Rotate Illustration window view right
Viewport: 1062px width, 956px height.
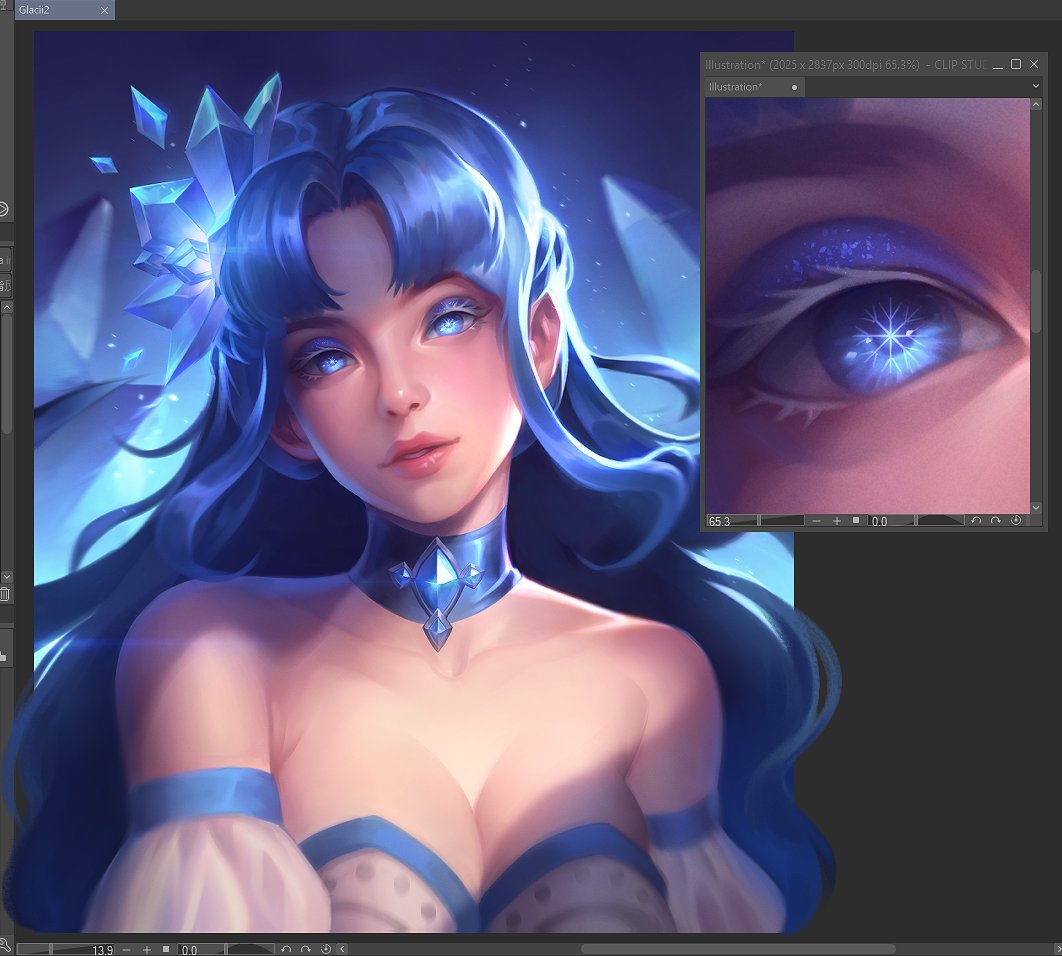click(x=996, y=520)
